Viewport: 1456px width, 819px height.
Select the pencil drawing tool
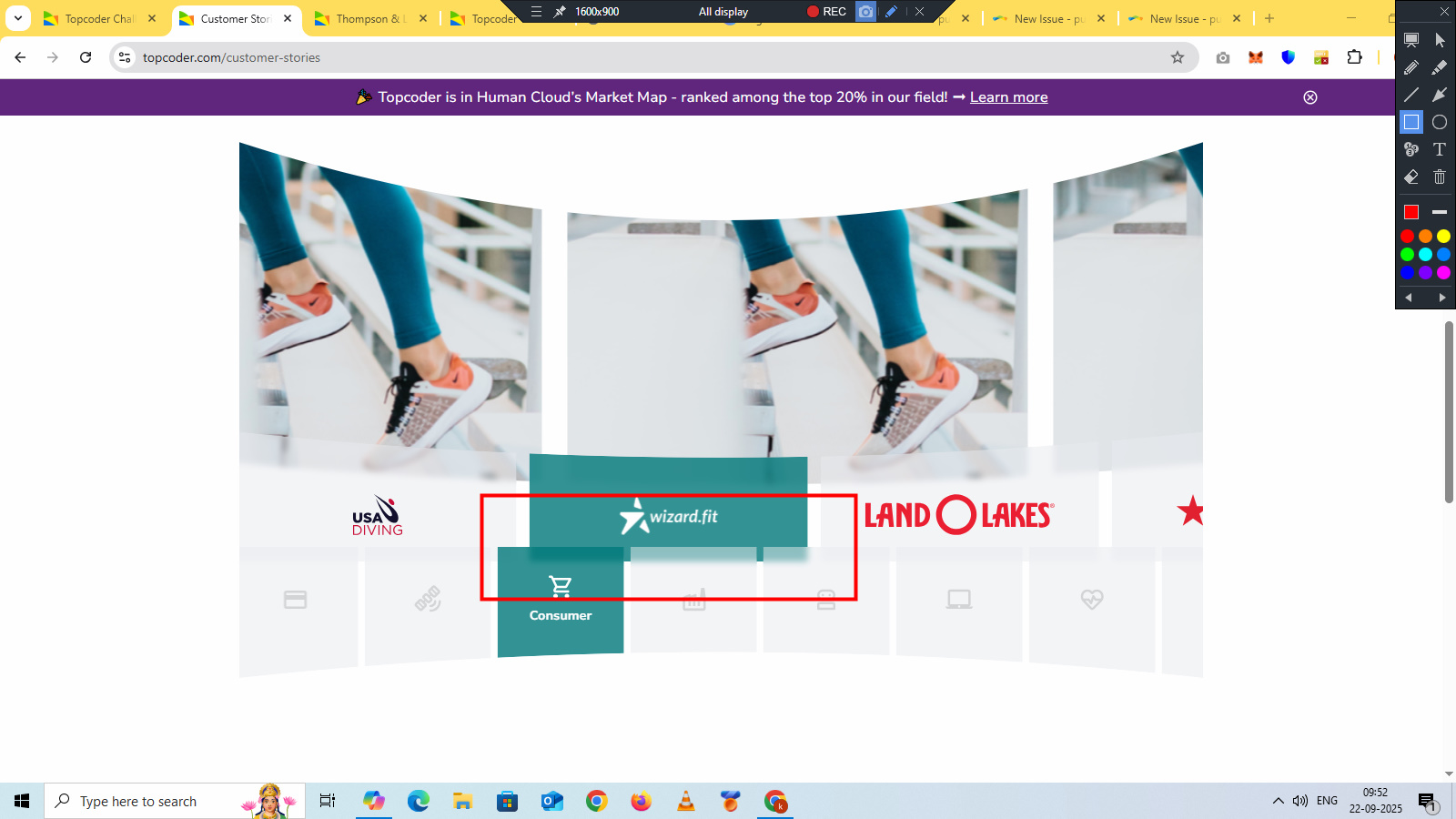click(x=1411, y=67)
